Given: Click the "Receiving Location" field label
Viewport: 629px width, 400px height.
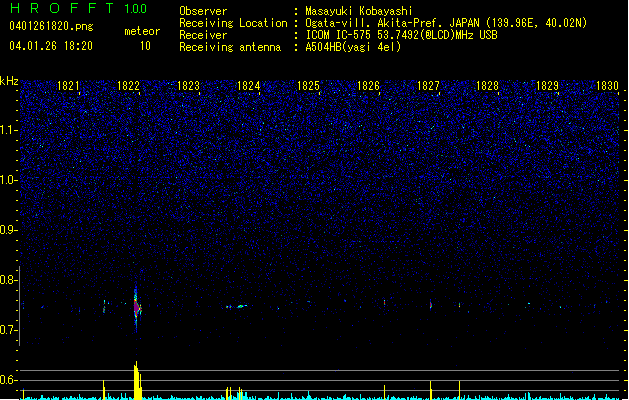Looking at the screenshot, I should (x=233, y=23).
